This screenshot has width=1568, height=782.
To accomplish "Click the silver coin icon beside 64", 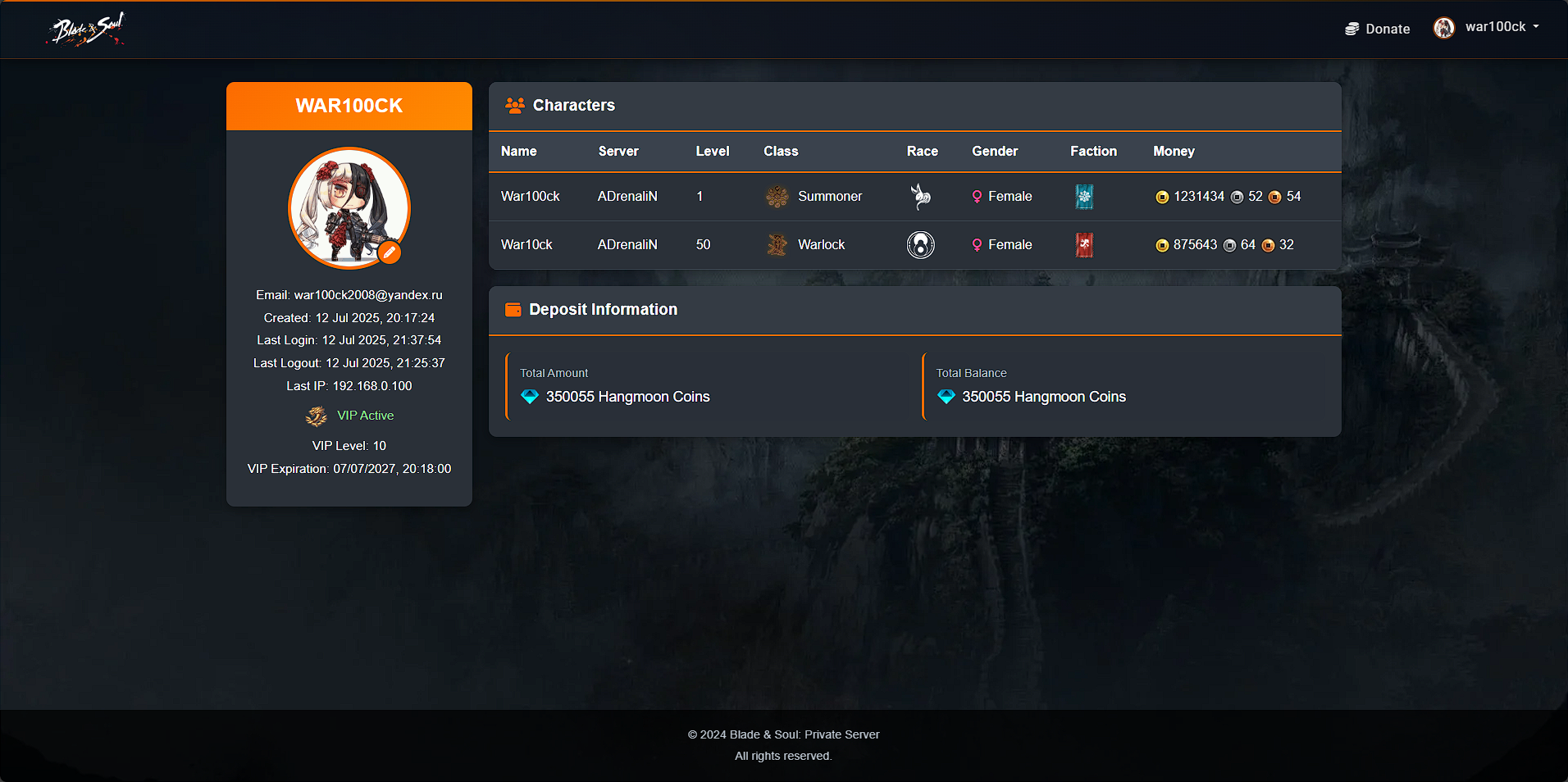I will tap(1229, 246).
